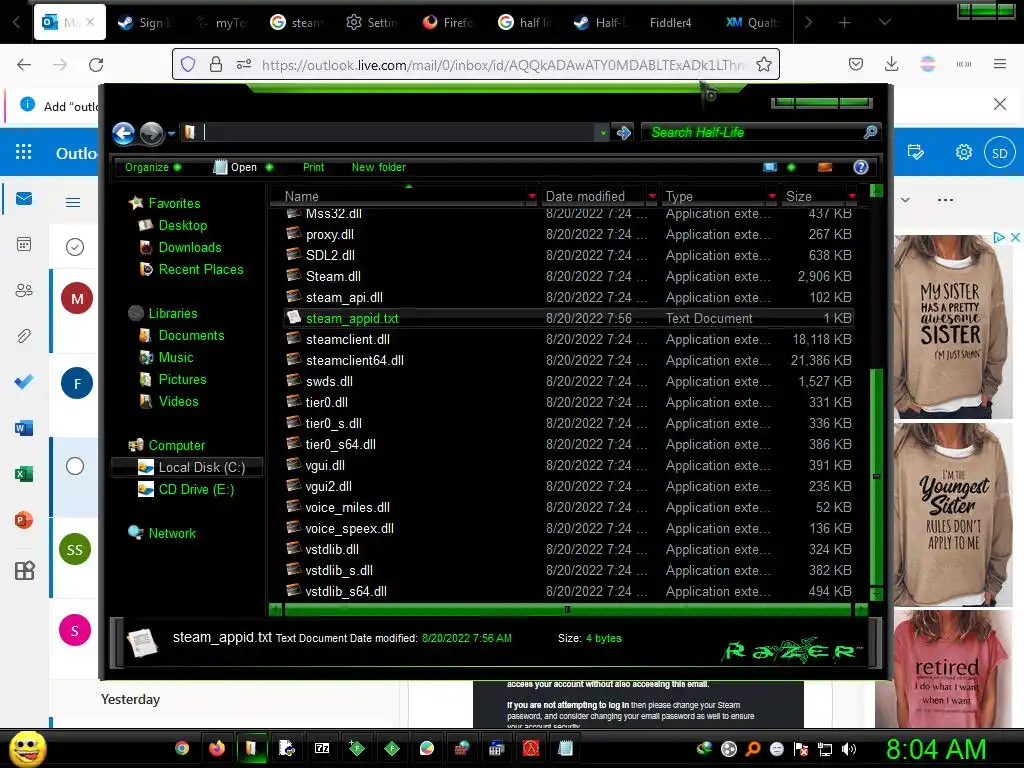Reload the Outlook page

coord(96,65)
